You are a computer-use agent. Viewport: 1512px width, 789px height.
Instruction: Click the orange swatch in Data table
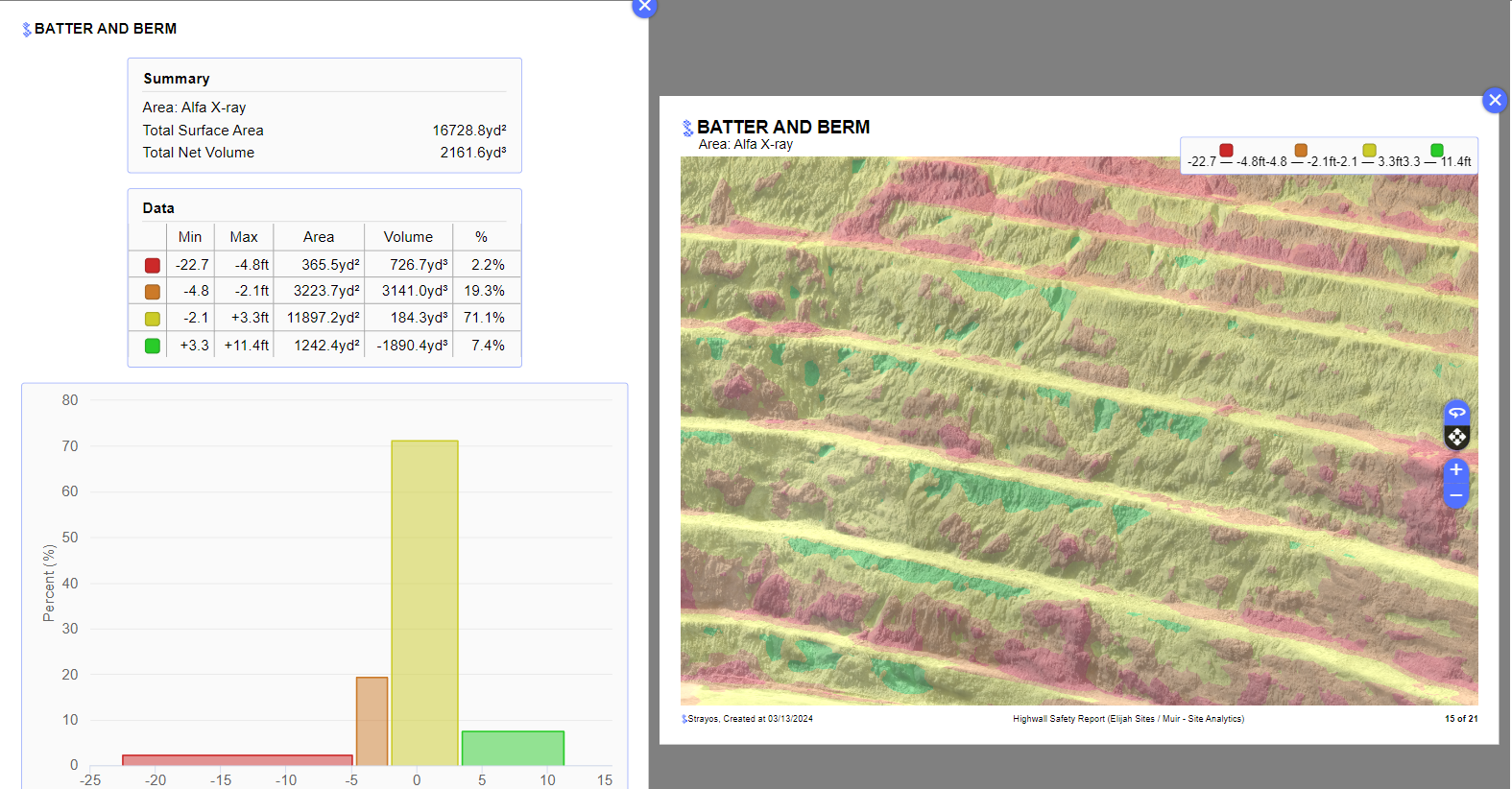pyautogui.click(x=153, y=292)
